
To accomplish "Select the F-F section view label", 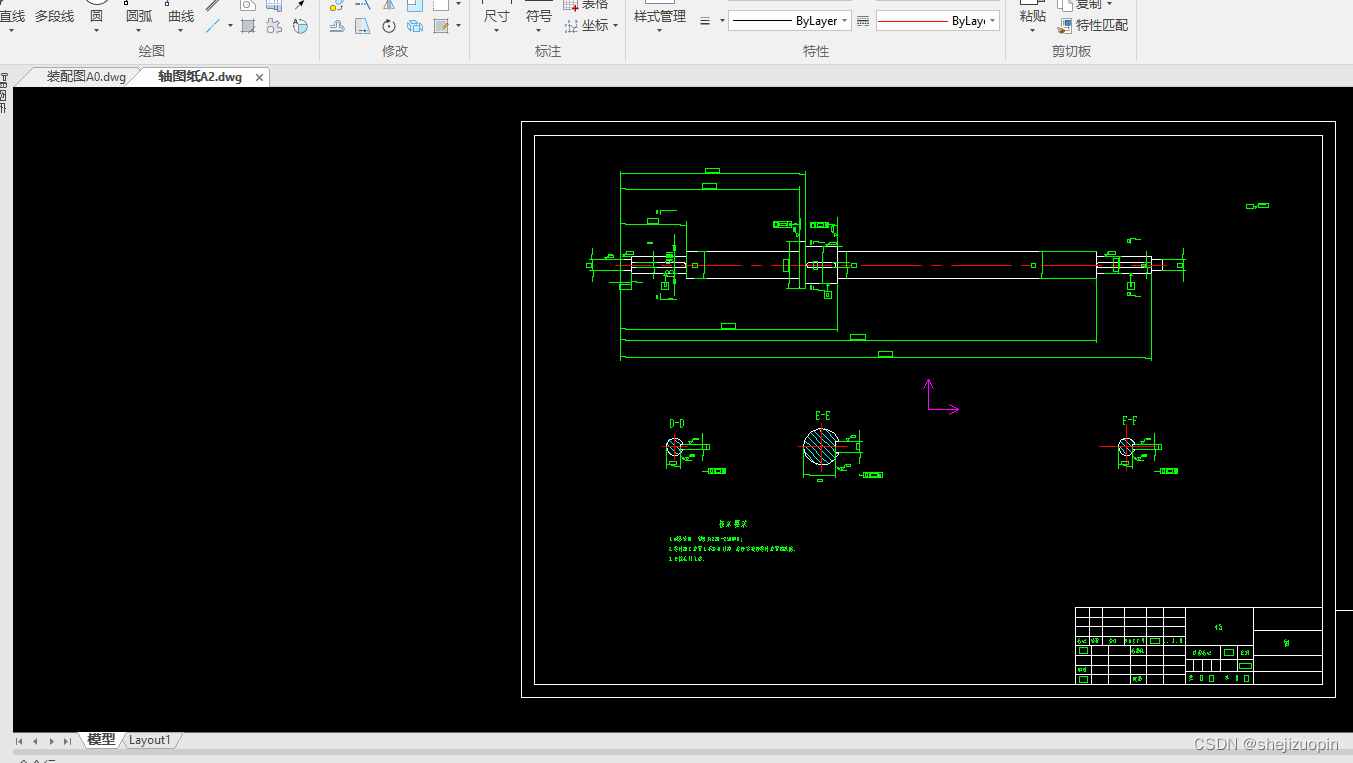I will tap(1130, 421).
